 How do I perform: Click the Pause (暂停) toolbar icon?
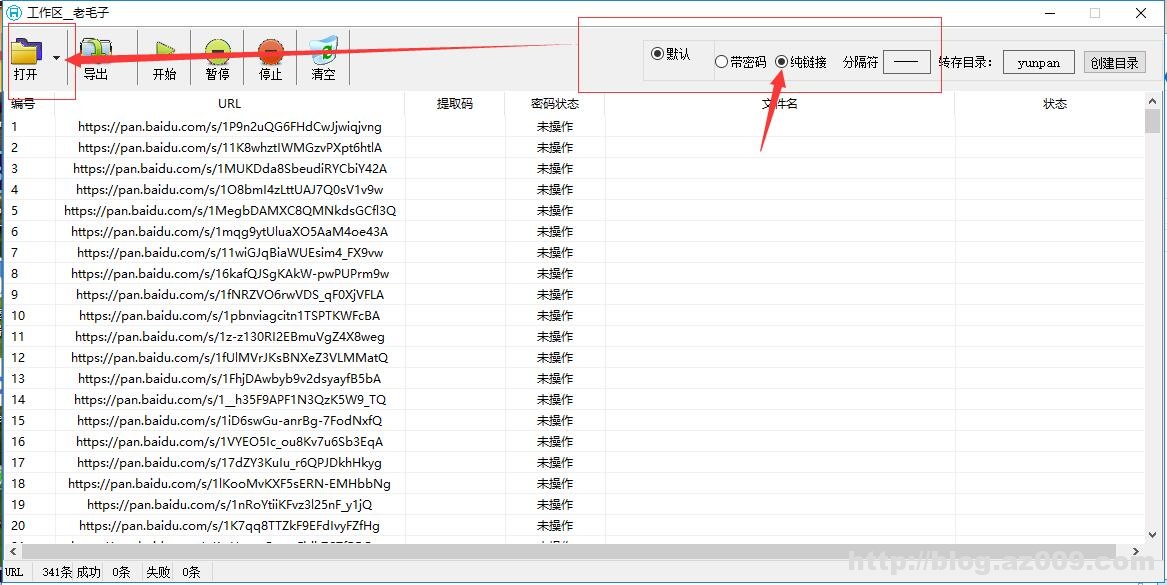[x=217, y=50]
